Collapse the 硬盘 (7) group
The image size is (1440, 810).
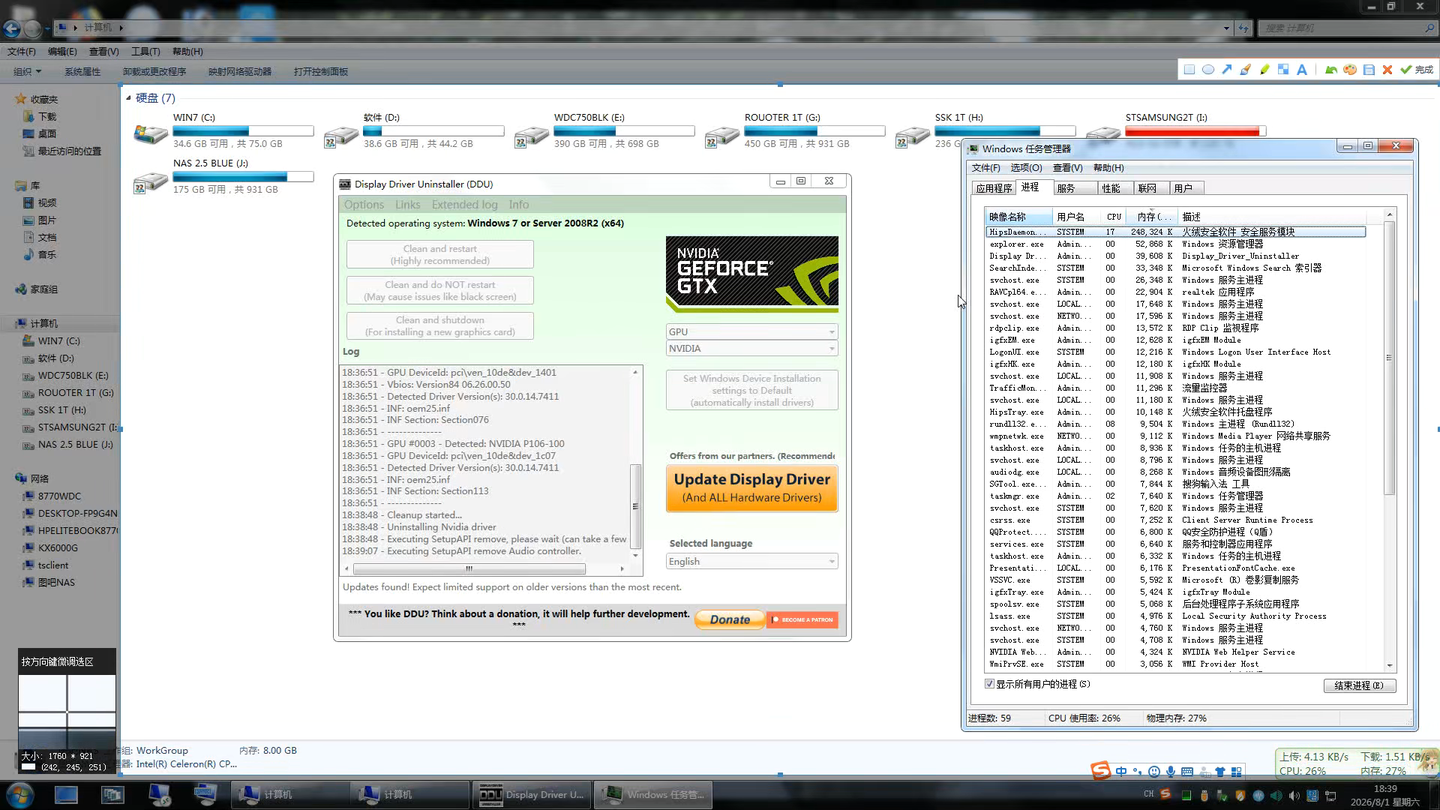point(128,98)
